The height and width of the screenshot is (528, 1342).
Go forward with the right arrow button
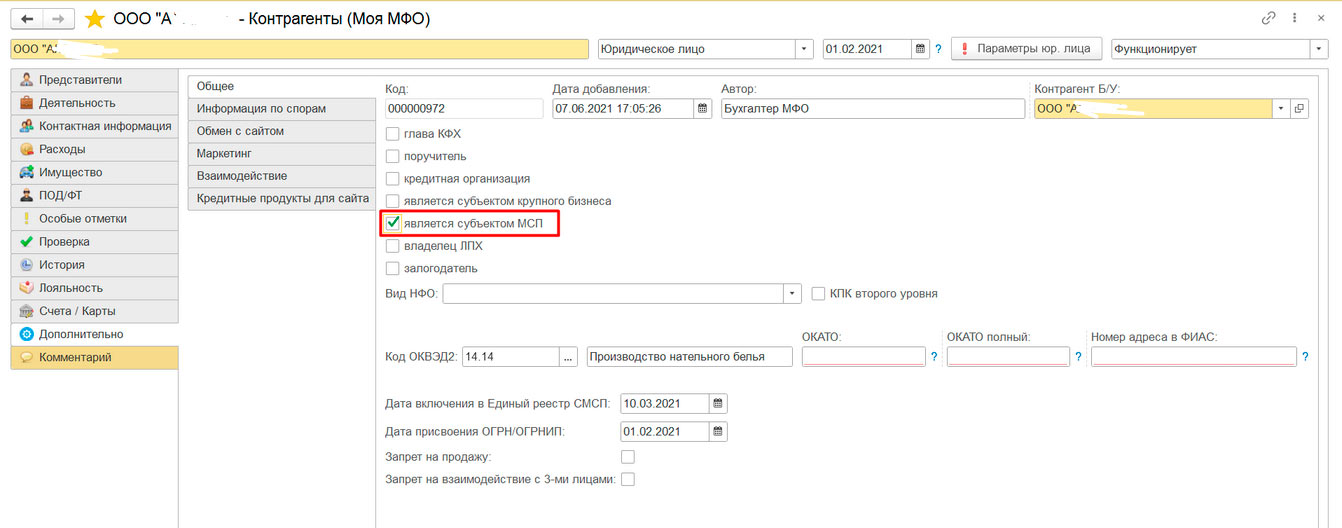[60, 19]
